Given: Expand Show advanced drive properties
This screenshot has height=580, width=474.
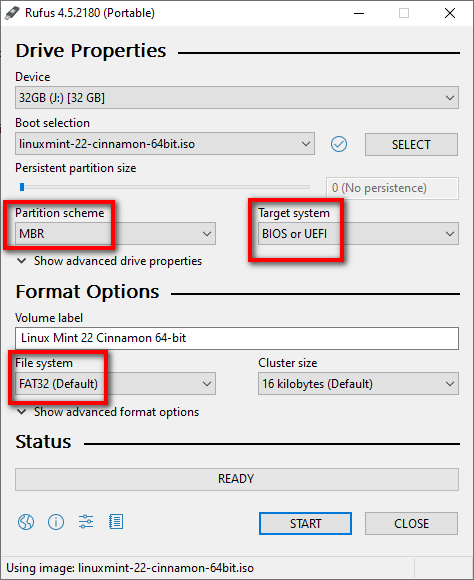Looking at the screenshot, I should coord(110,261).
